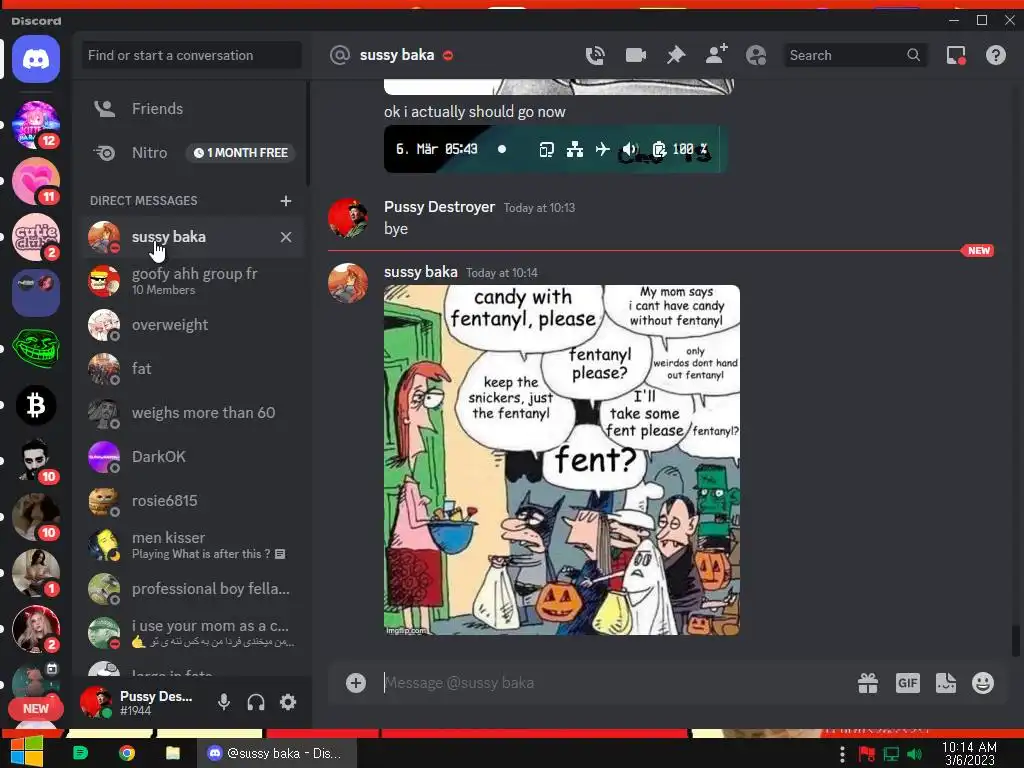Viewport: 1024px width, 768px height.
Task: Open User Settings gear
Action: click(x=288, y=702)
